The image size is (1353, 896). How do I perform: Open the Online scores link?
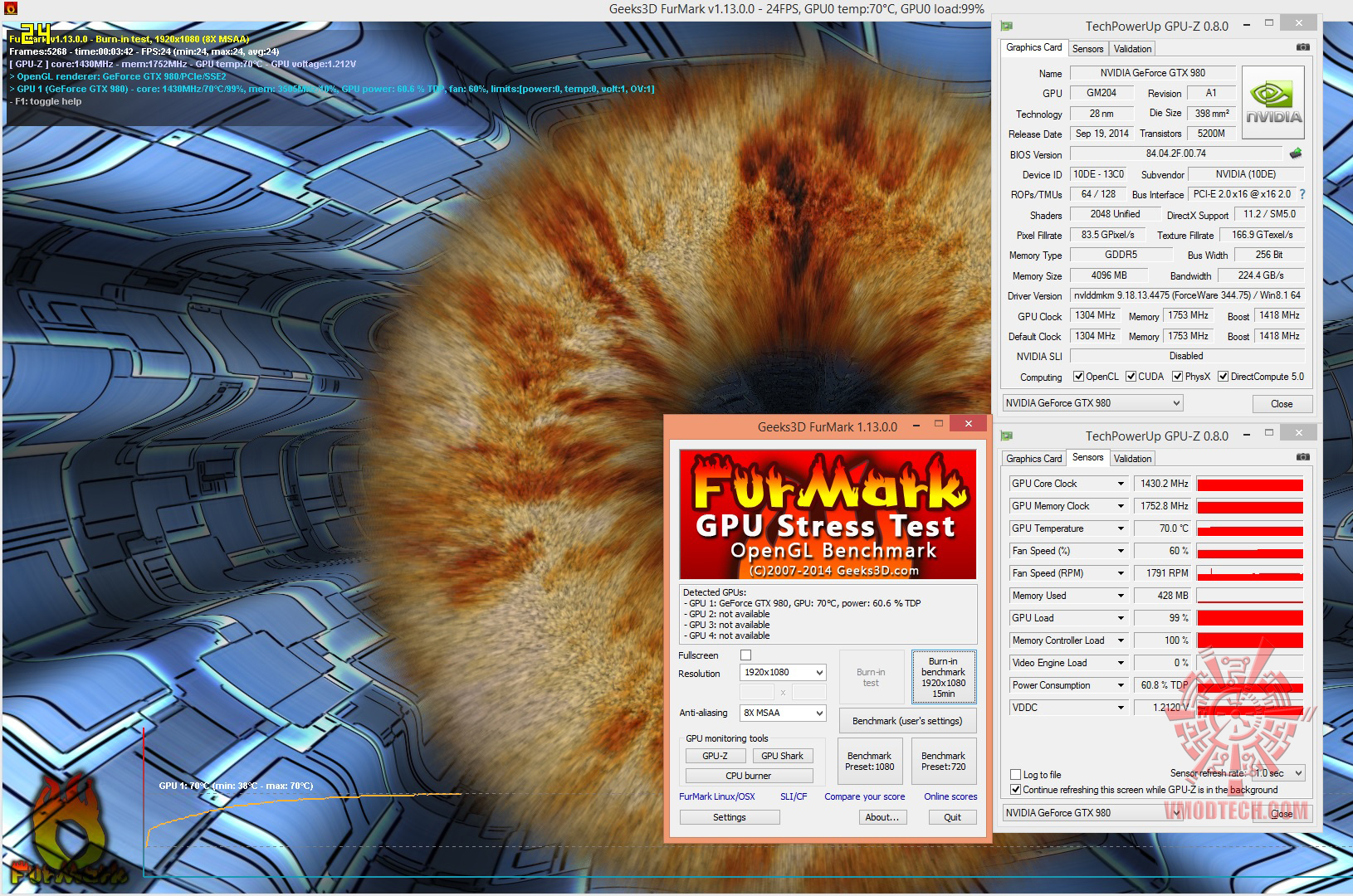click(x=950, y=796)
